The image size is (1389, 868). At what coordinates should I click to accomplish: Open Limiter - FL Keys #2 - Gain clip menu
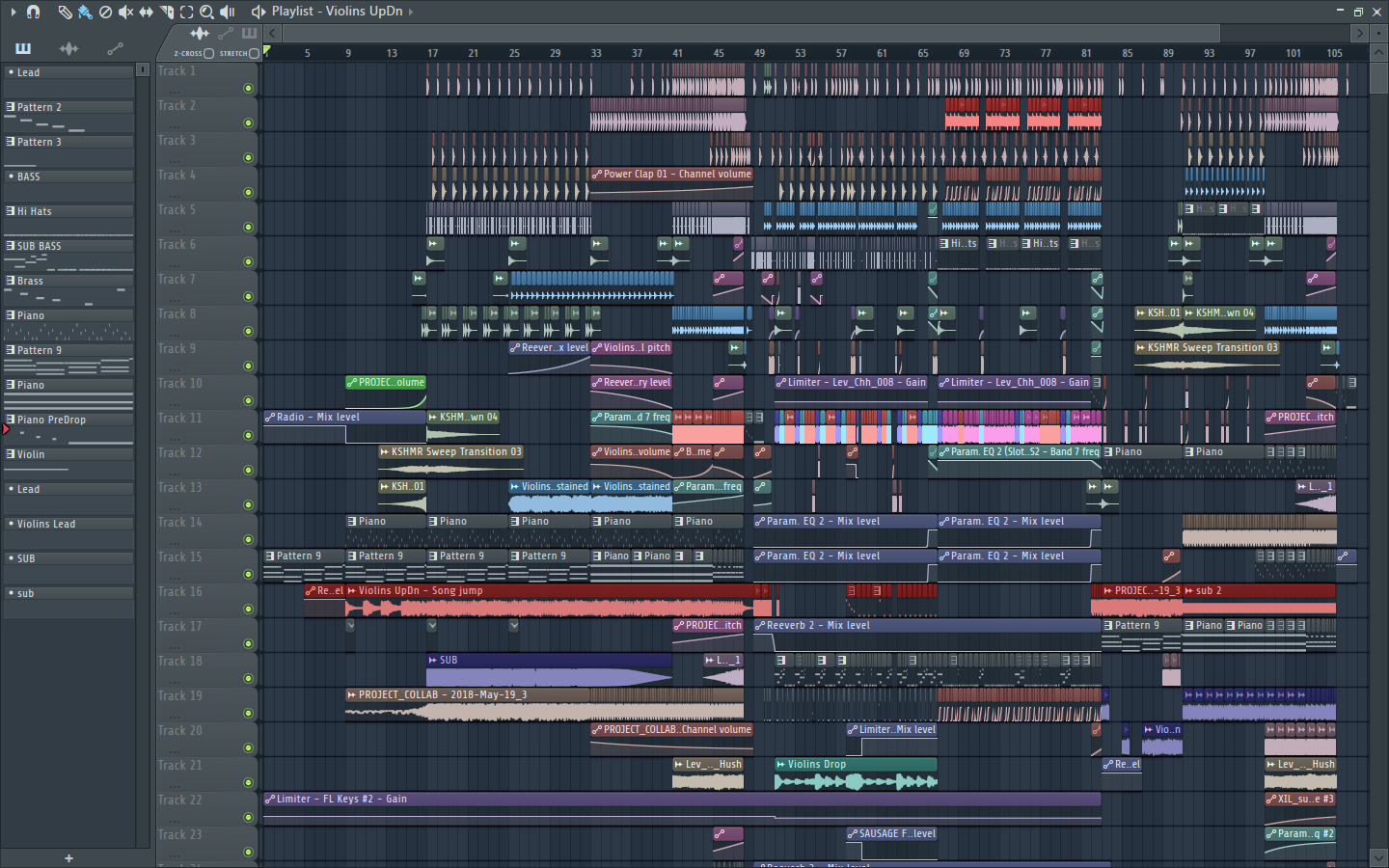(x=270, y=800)
